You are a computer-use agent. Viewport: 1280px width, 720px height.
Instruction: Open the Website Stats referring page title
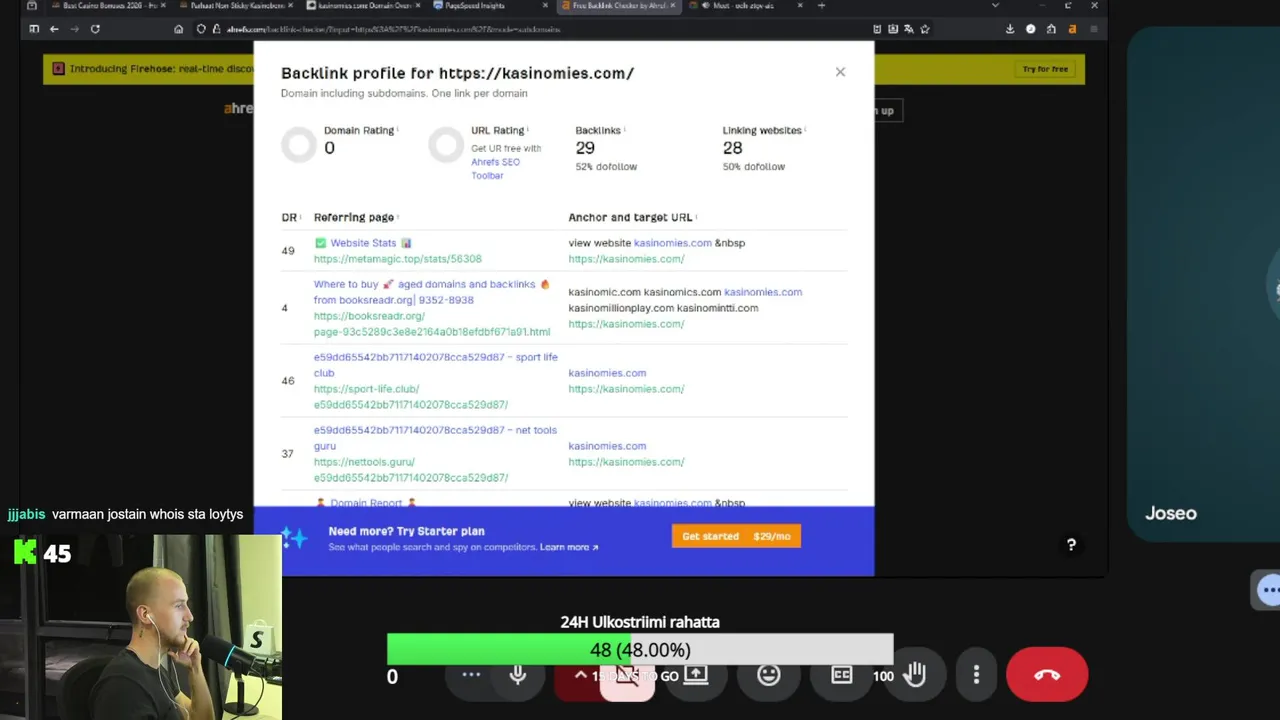pos(363,243)
